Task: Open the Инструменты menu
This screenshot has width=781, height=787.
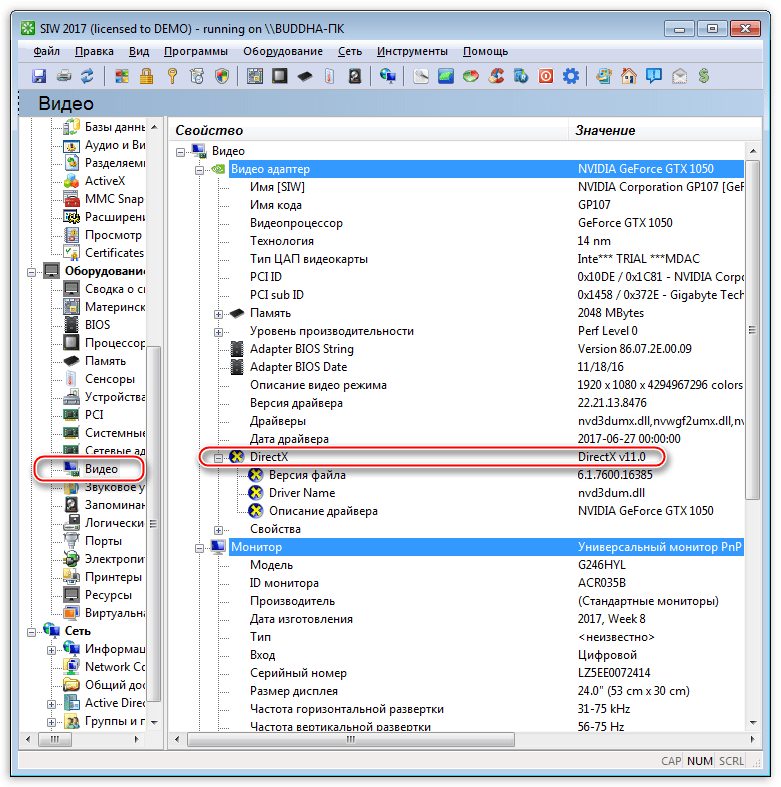Action: tap(412, 51)
